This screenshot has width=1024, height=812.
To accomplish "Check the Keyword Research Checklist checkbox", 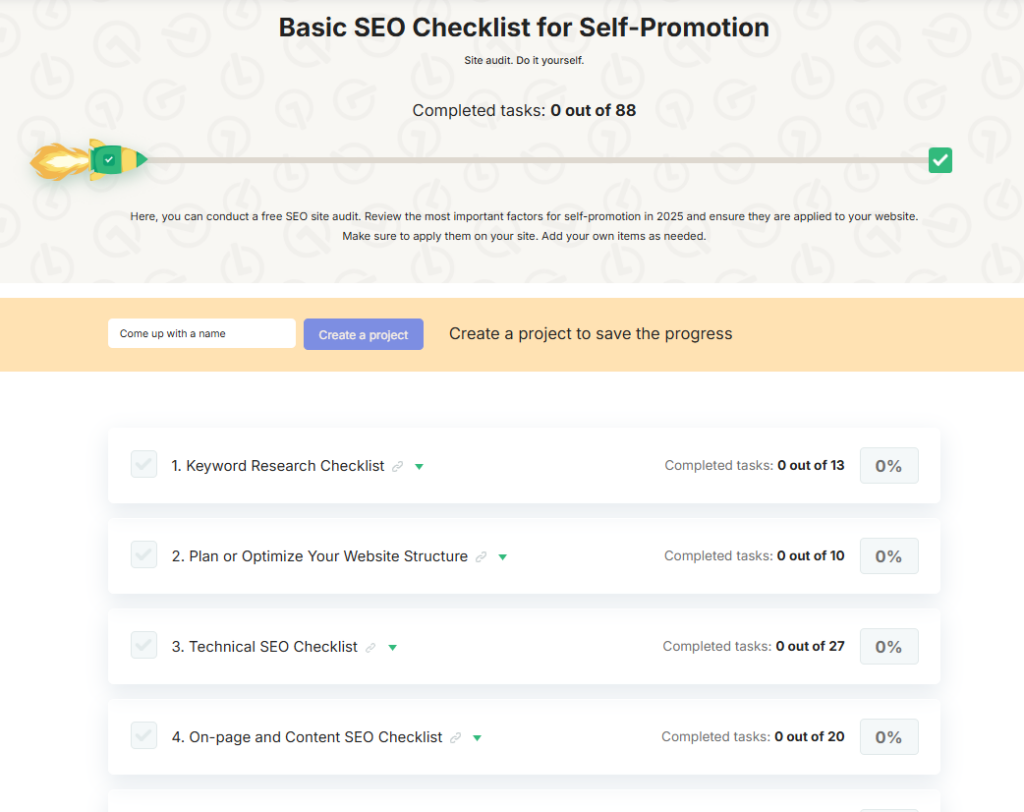I will (144, 464).
